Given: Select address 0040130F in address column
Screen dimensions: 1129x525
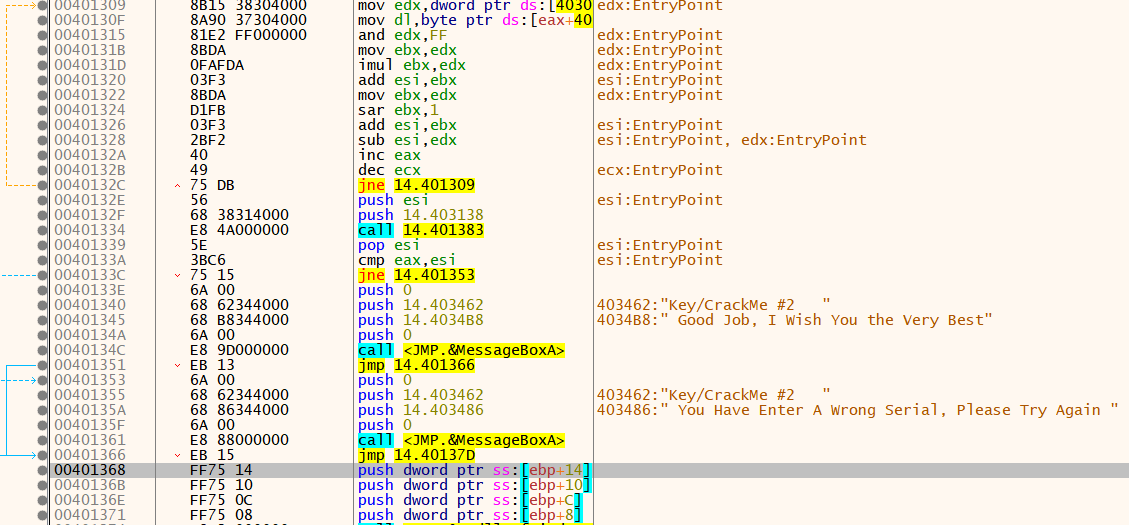Looking at the screenshot, I should click(x=89, y=20).
